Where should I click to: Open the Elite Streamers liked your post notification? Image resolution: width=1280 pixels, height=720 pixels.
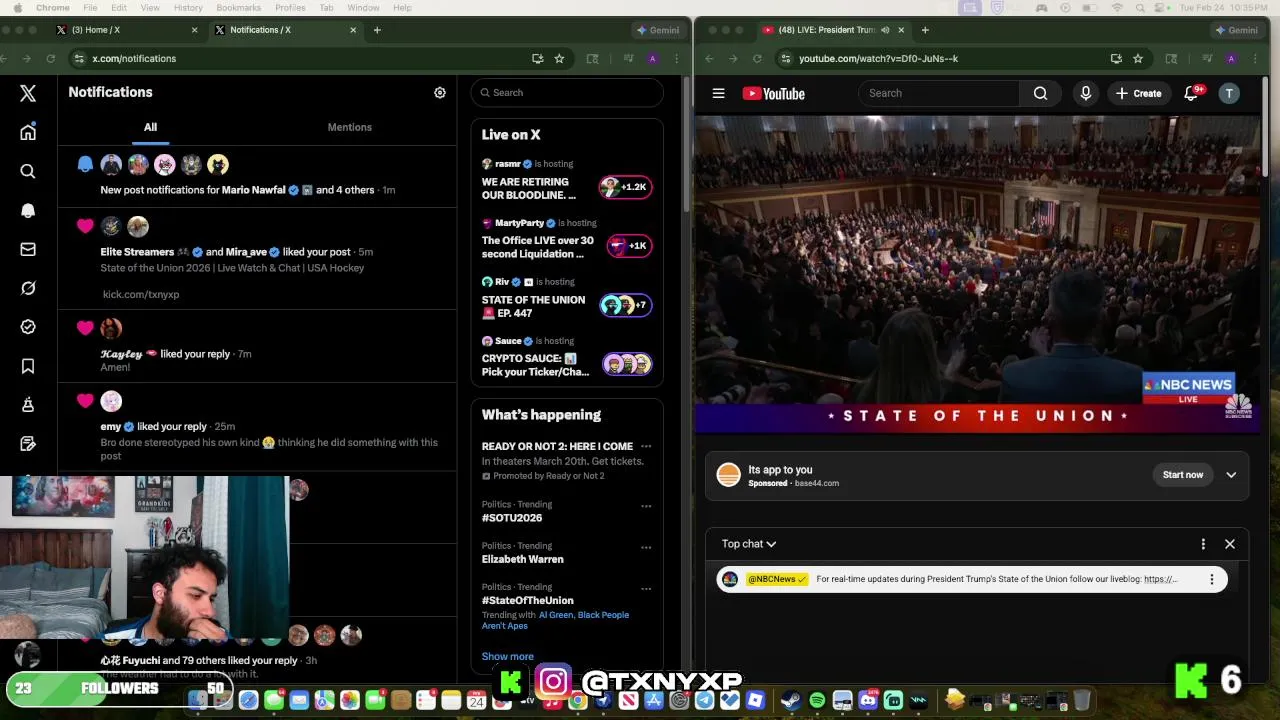pos(257,258)
